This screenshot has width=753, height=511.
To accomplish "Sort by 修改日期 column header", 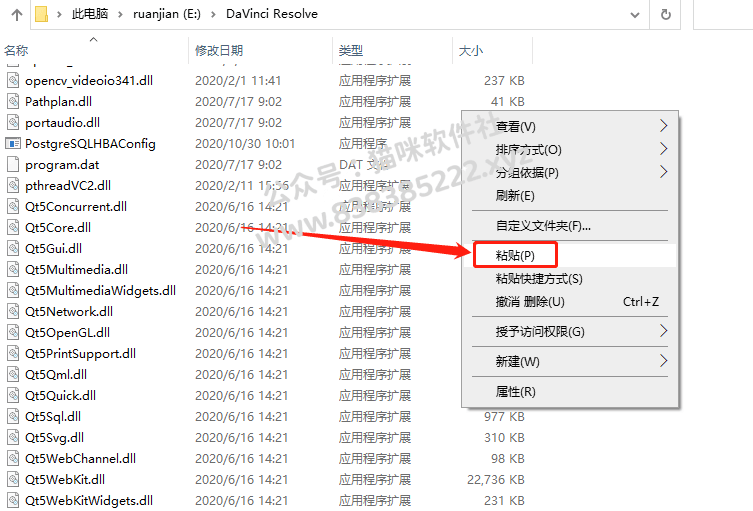I will [x=219, y=50].
